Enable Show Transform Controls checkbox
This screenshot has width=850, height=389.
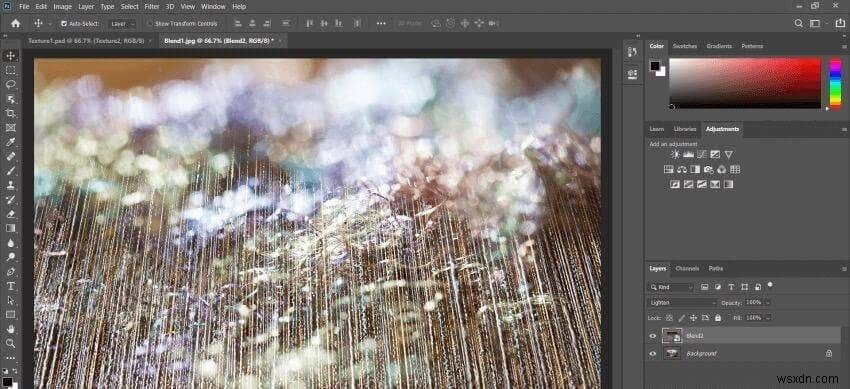(x=150, y=24)
